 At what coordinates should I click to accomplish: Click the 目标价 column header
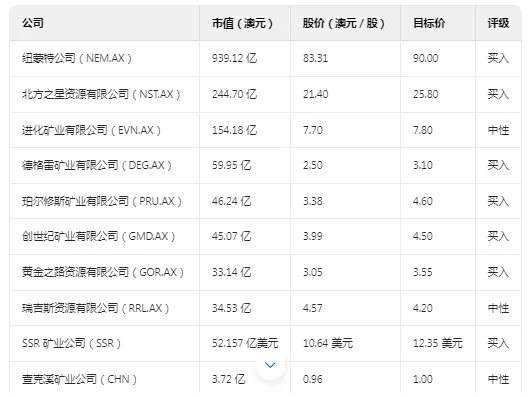[x=429, y=23]
